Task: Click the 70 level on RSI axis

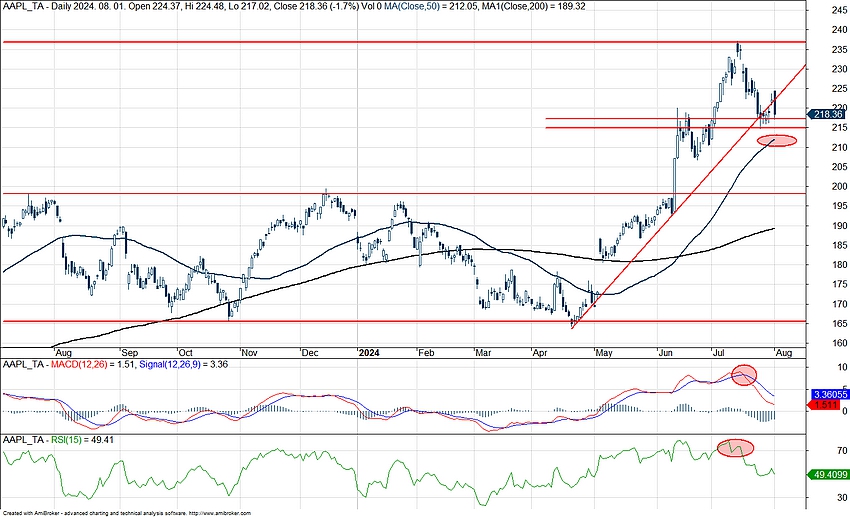Action: [x=842, y=451]
